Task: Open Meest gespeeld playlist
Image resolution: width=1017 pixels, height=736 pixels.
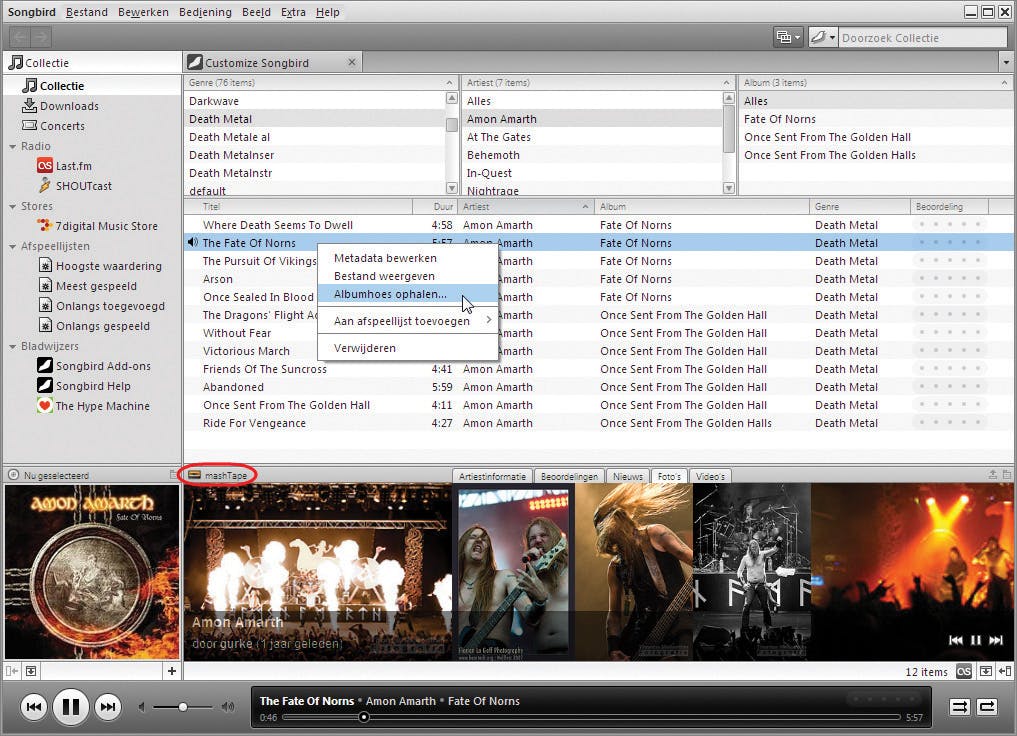Action: click(88, 286)
